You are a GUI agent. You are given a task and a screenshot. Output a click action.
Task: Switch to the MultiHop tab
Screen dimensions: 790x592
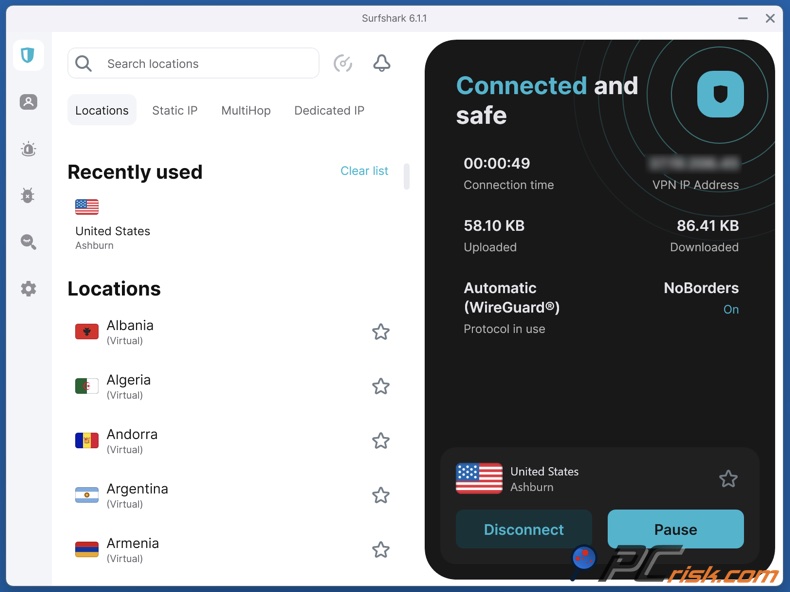pyautogui.click(x=246, y=110)
